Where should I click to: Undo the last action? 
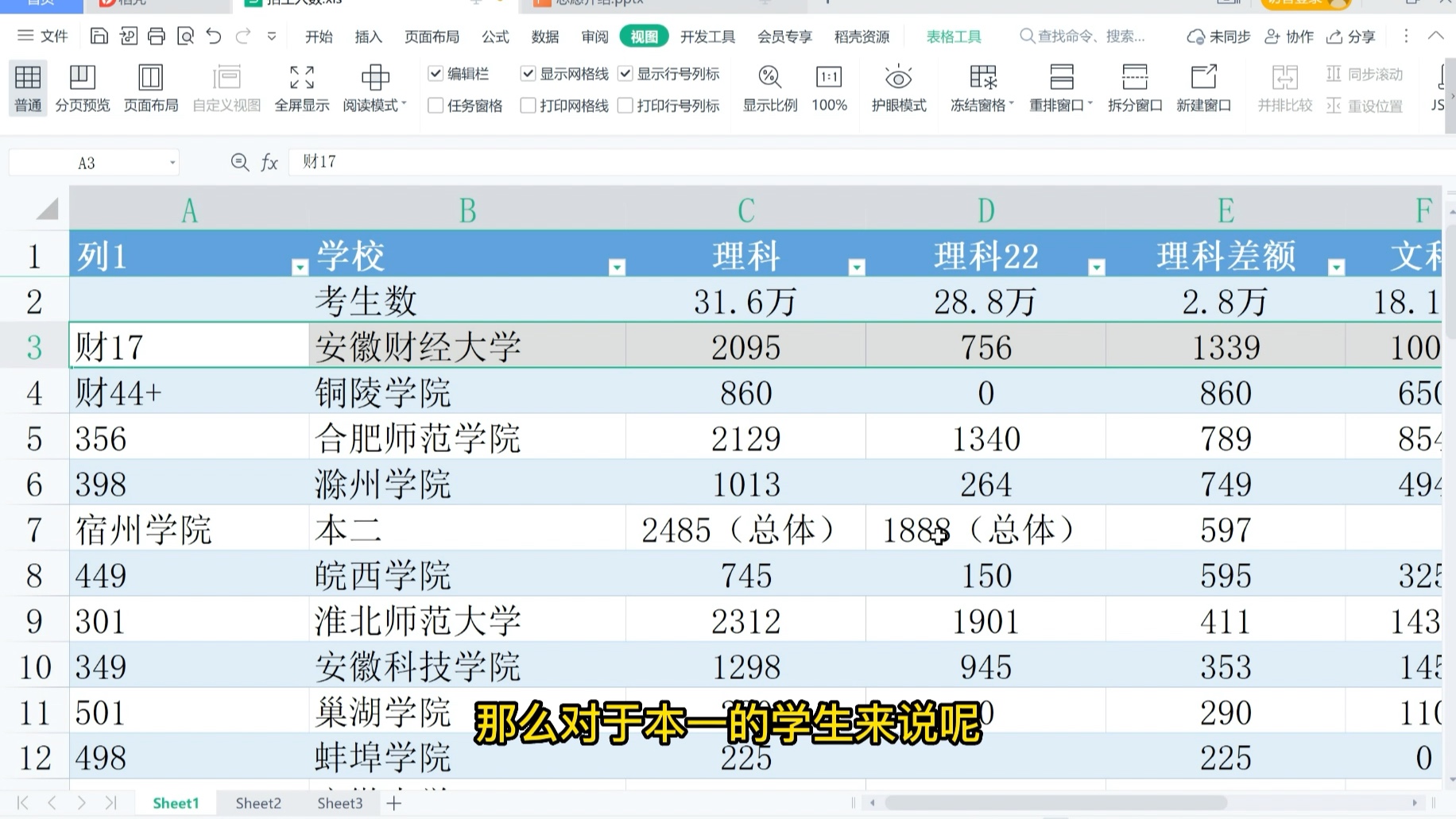[x=214, y=36]
